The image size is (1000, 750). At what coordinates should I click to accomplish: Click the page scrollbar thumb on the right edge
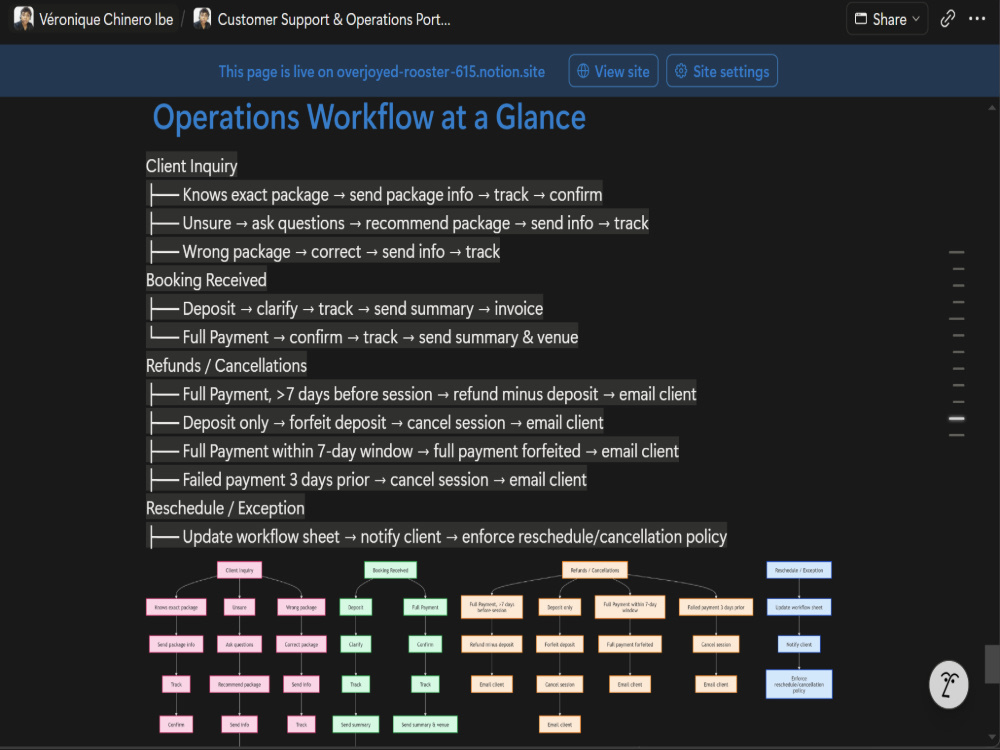coord(992,663)
